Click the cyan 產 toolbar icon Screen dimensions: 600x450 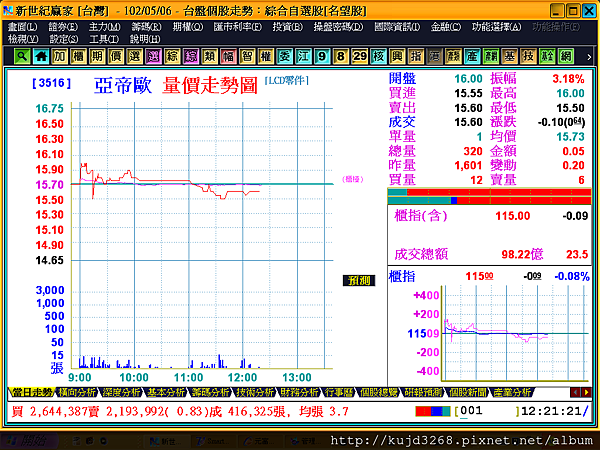pos(472,57)
